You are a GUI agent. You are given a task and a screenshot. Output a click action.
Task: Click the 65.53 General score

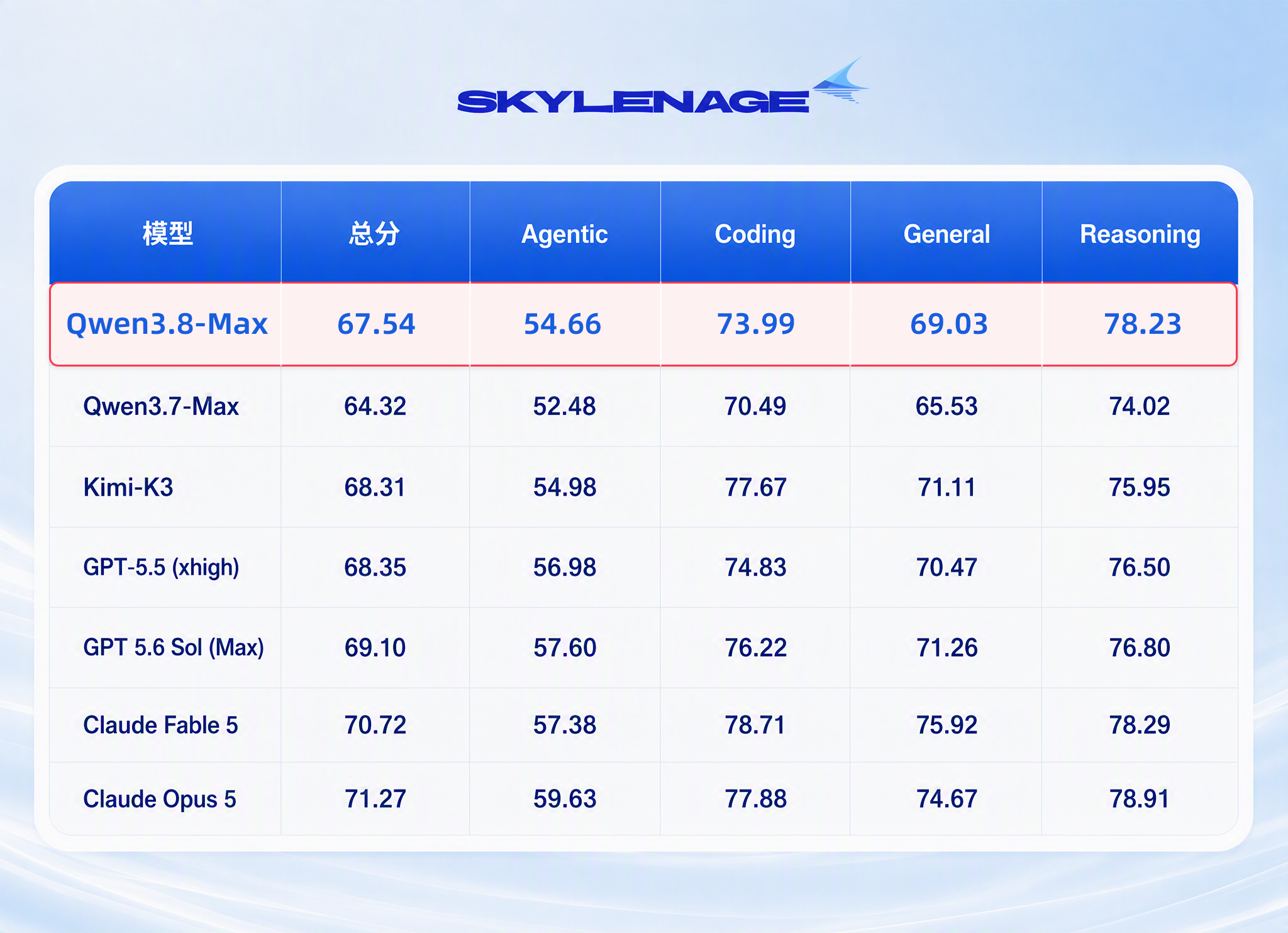point(947,407)
